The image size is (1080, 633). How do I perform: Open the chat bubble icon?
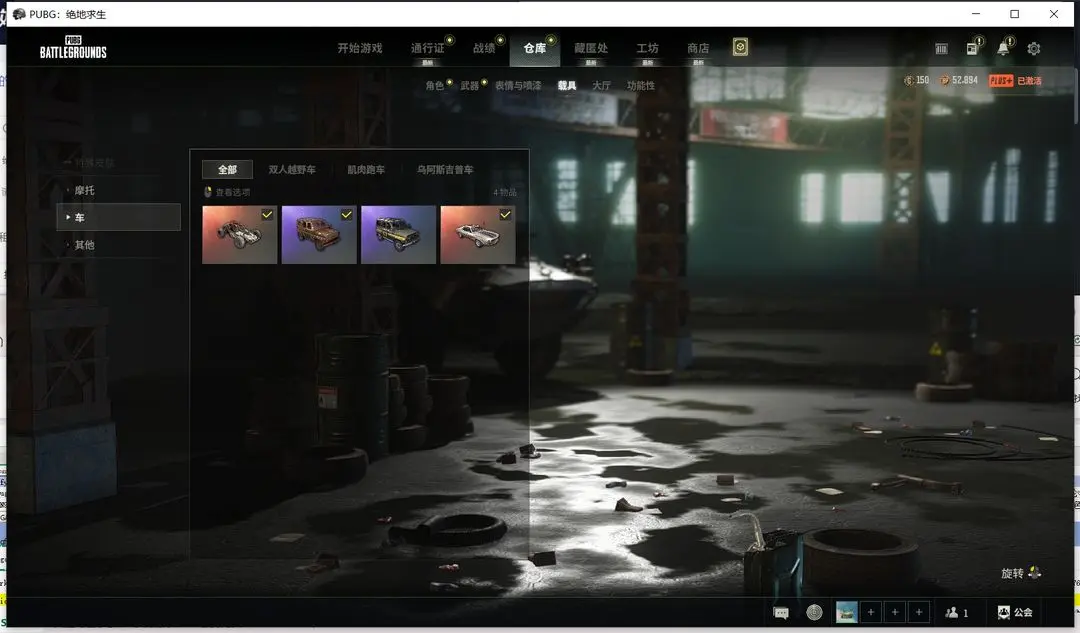781,612
